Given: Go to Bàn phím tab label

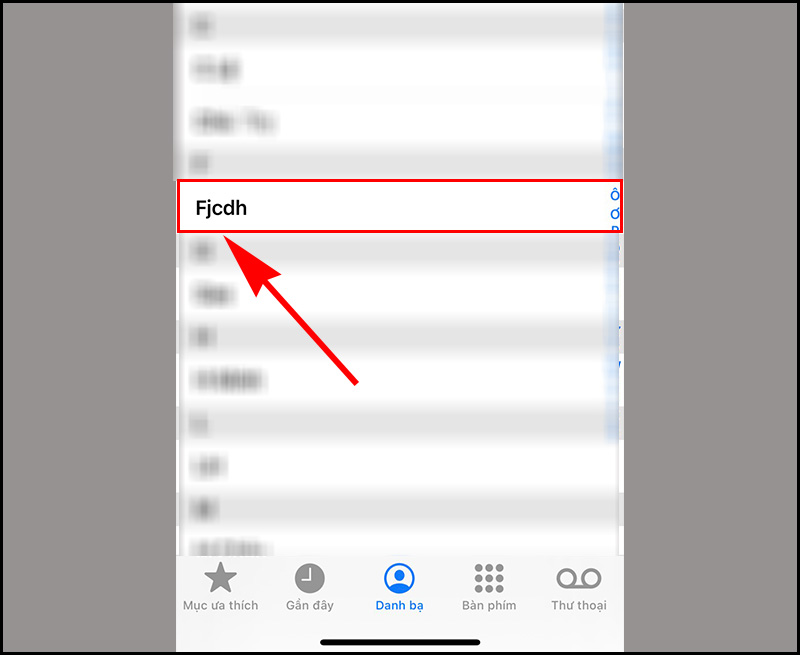Looking at the screenshot, I should click(x=489, y=606).
